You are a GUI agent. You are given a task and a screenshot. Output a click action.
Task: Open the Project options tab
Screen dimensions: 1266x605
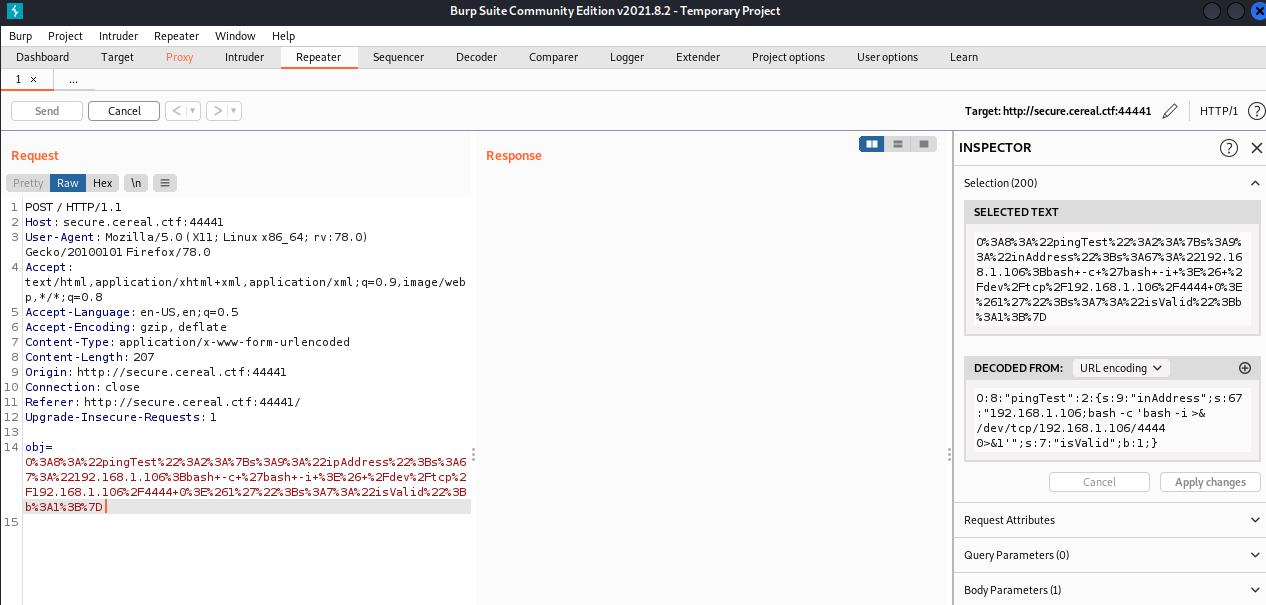[x=788, y=57]
